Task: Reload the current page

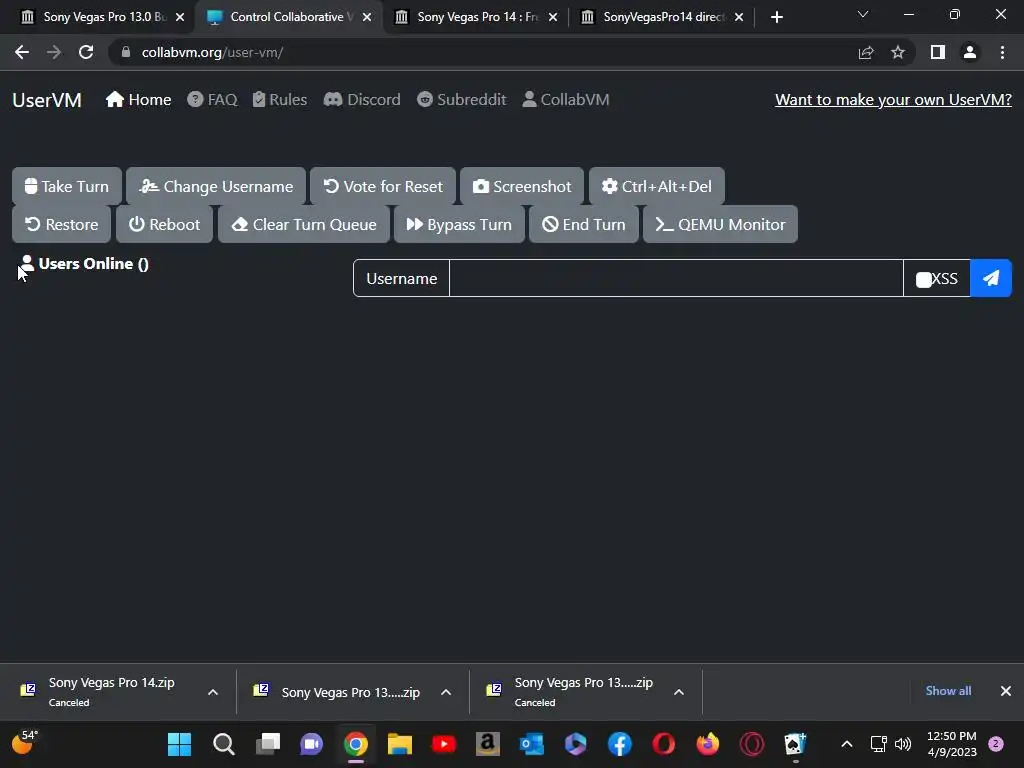Action: [86, 52]
